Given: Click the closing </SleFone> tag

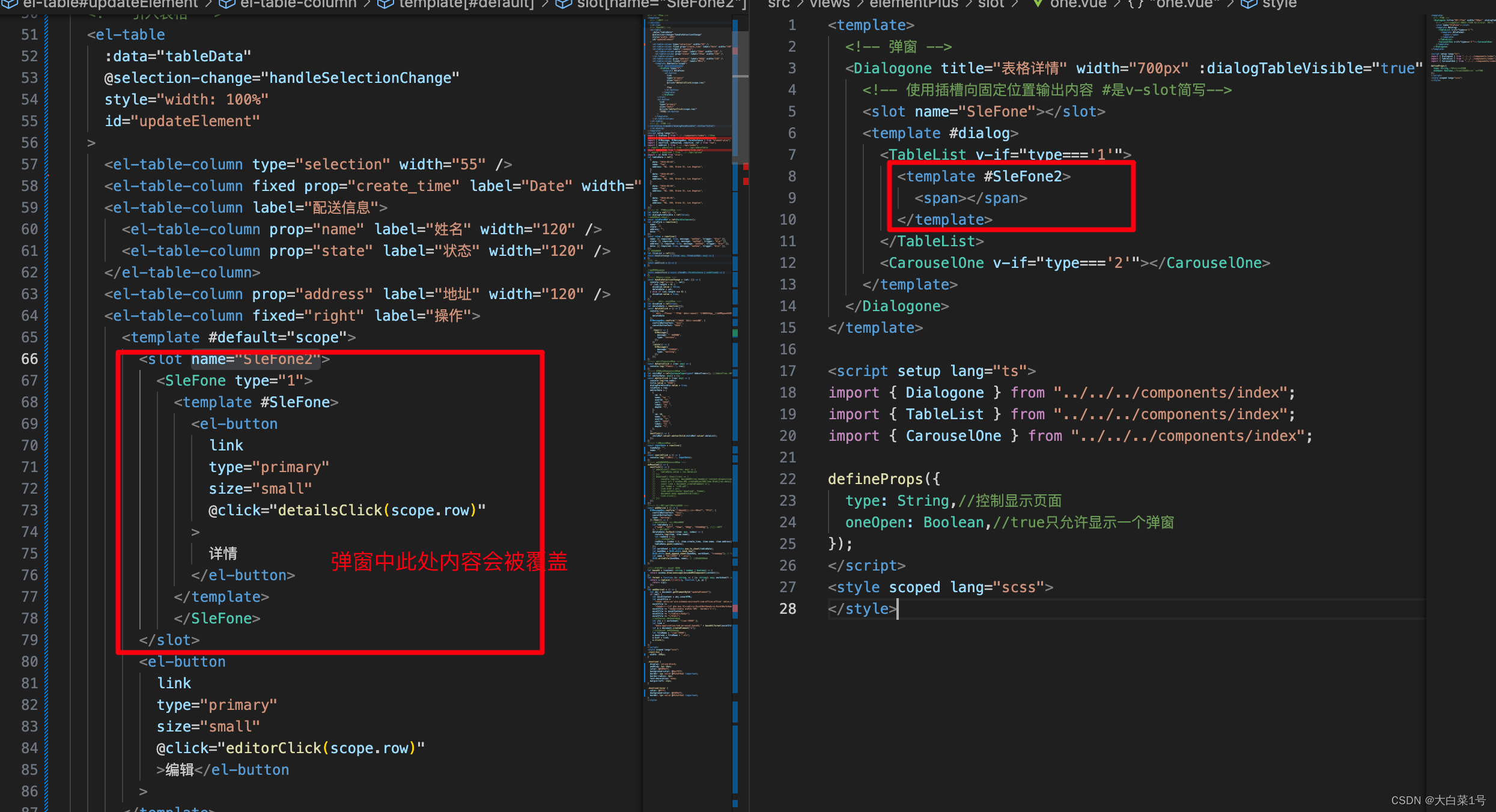Looking at the screenshot, I should coord(217,619).
